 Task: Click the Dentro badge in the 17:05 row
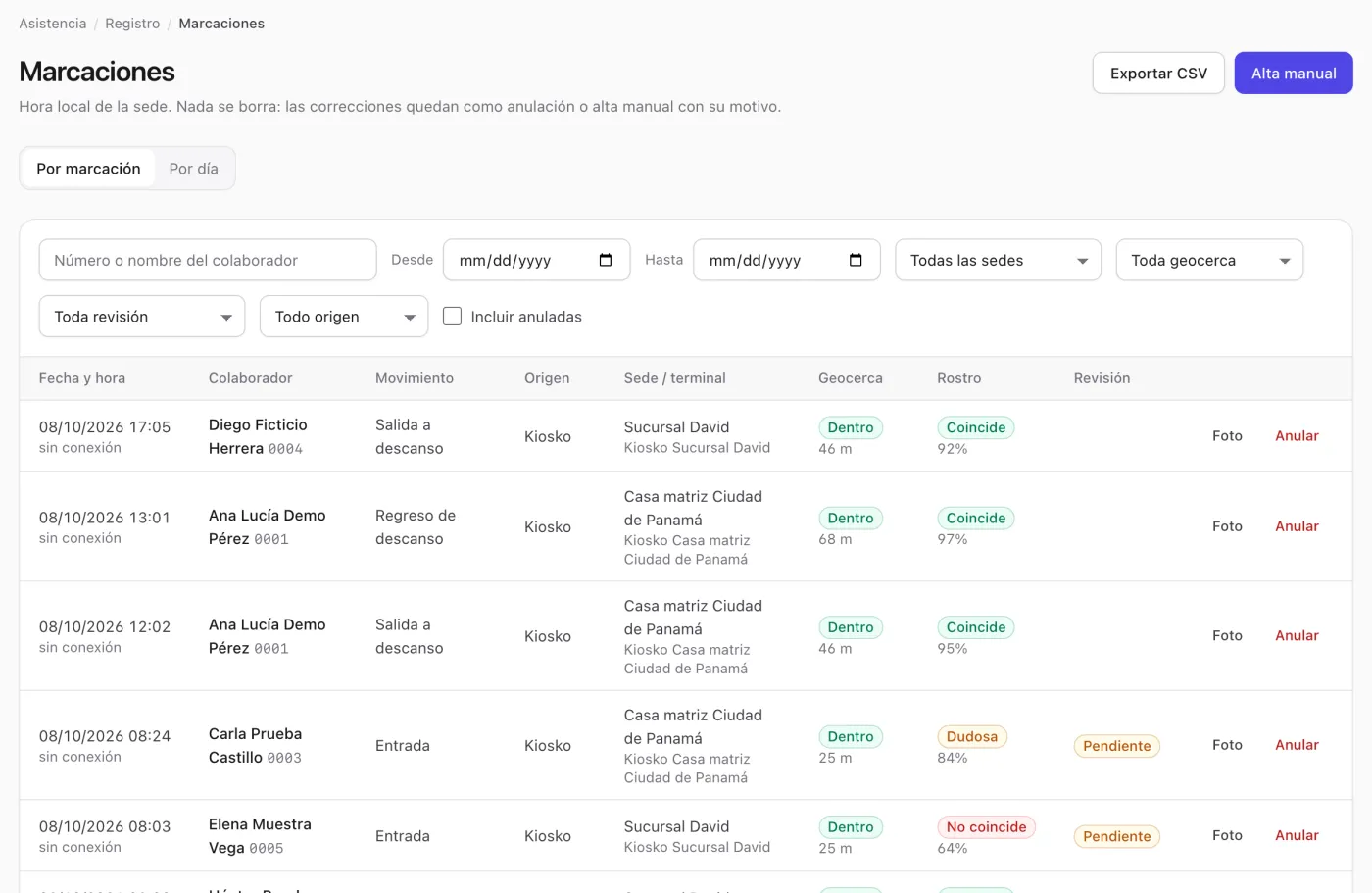point(851,427)
